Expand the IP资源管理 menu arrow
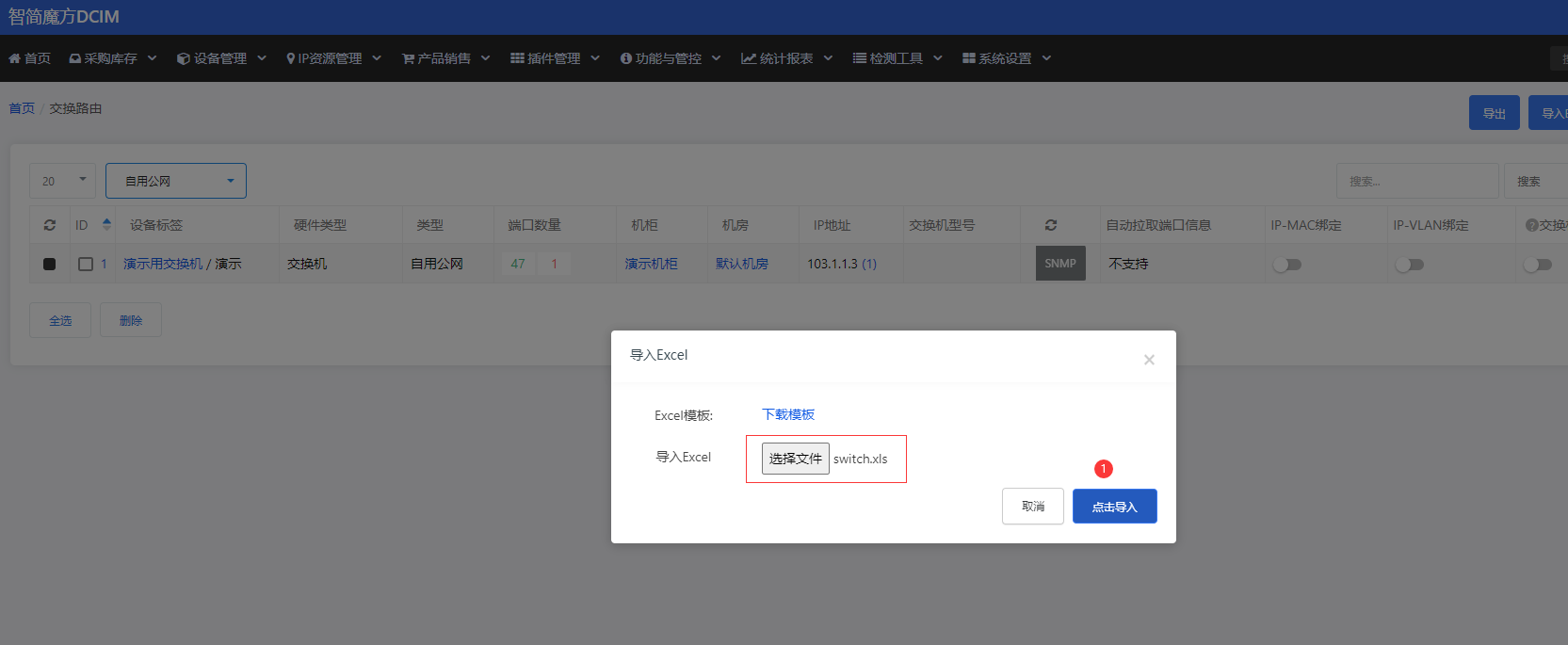The height and width of the screenshot is (645, 1568). 377,58
